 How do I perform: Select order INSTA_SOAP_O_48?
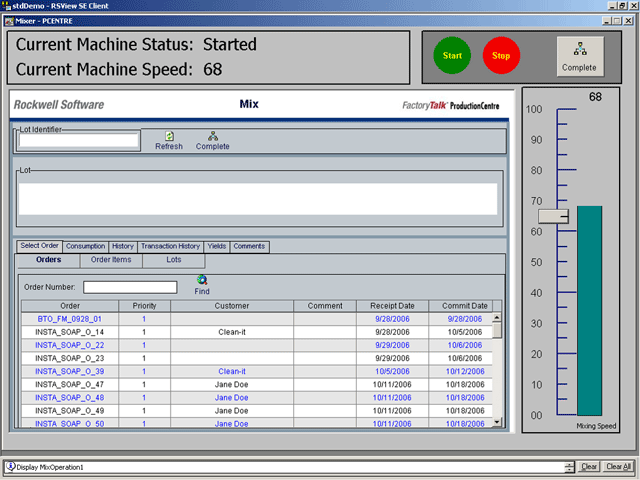tap(69, 398)
